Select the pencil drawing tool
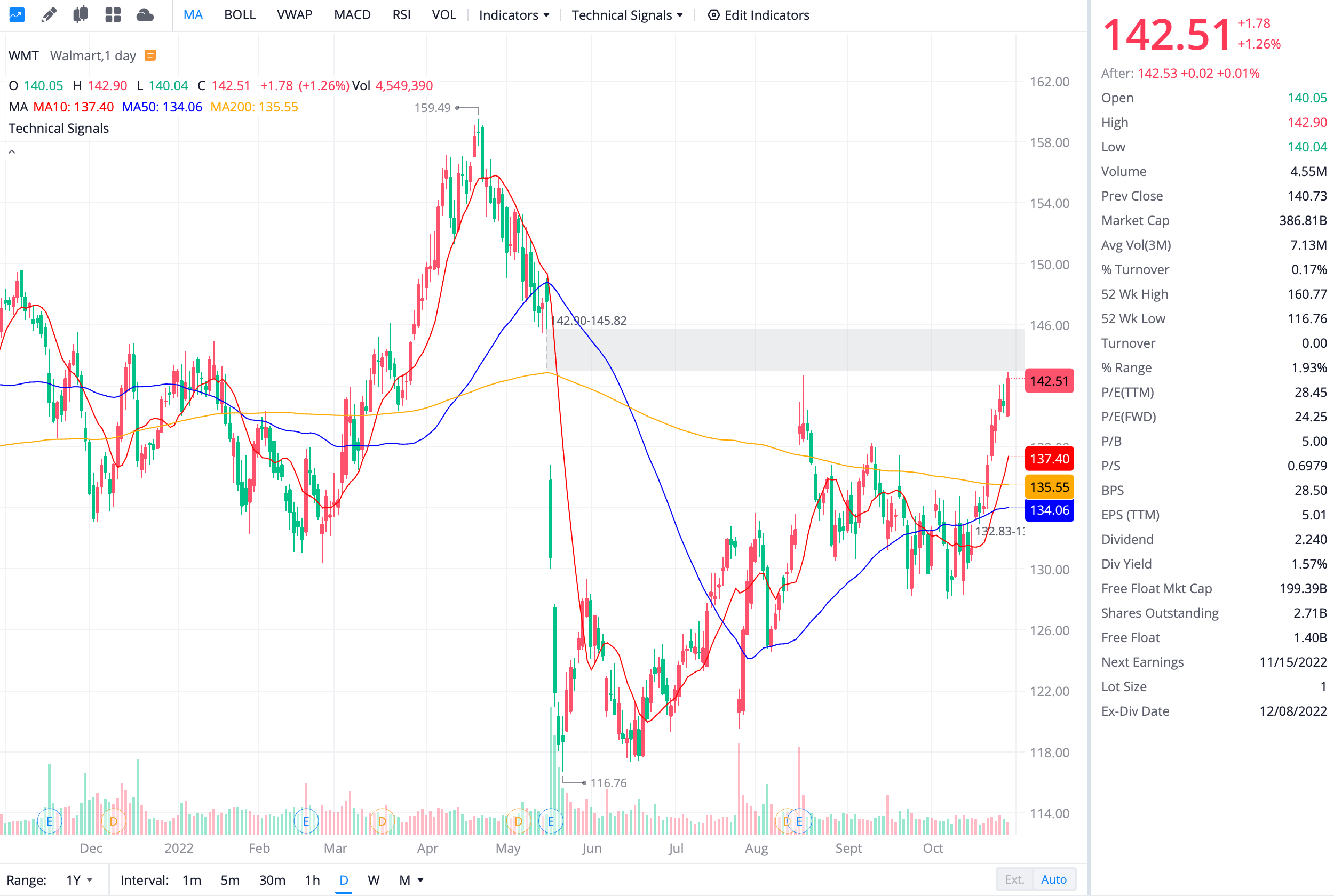This screenshot has width=1334, height=896. coord(49,15)
